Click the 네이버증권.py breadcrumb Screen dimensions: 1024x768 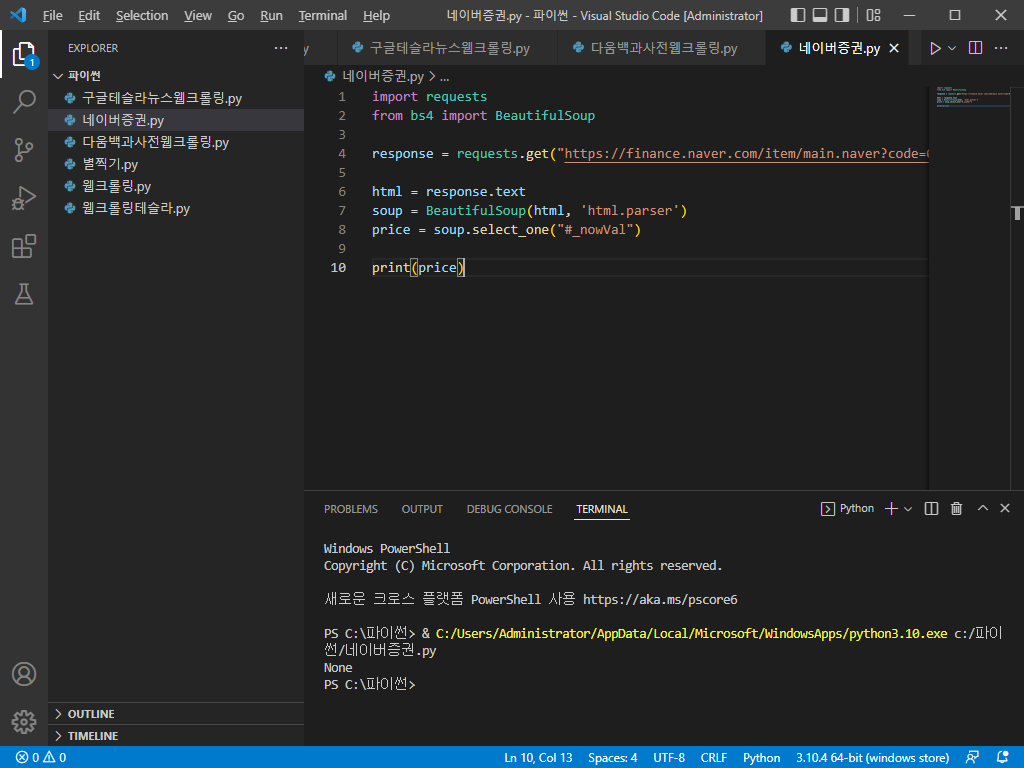tap(383, 76)
